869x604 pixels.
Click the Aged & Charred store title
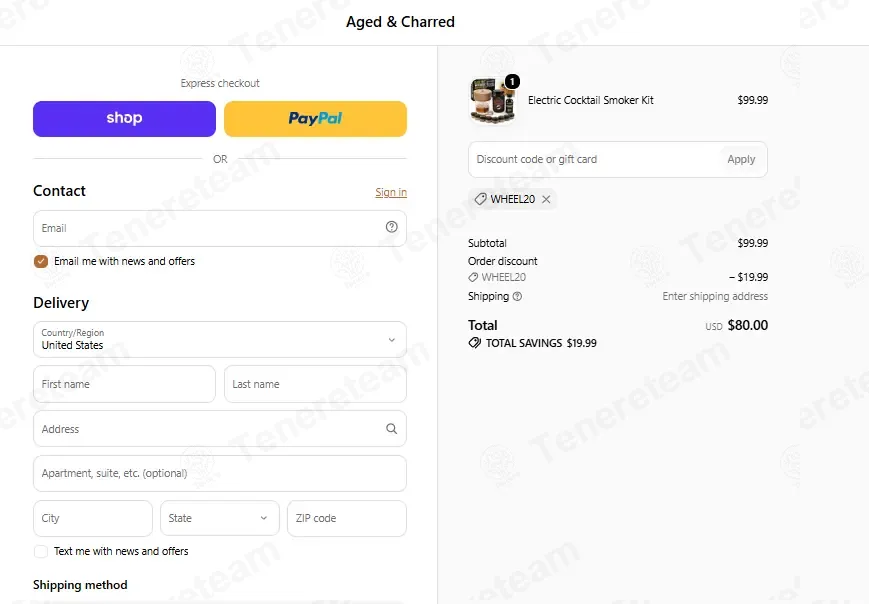[x=400, y=22]
